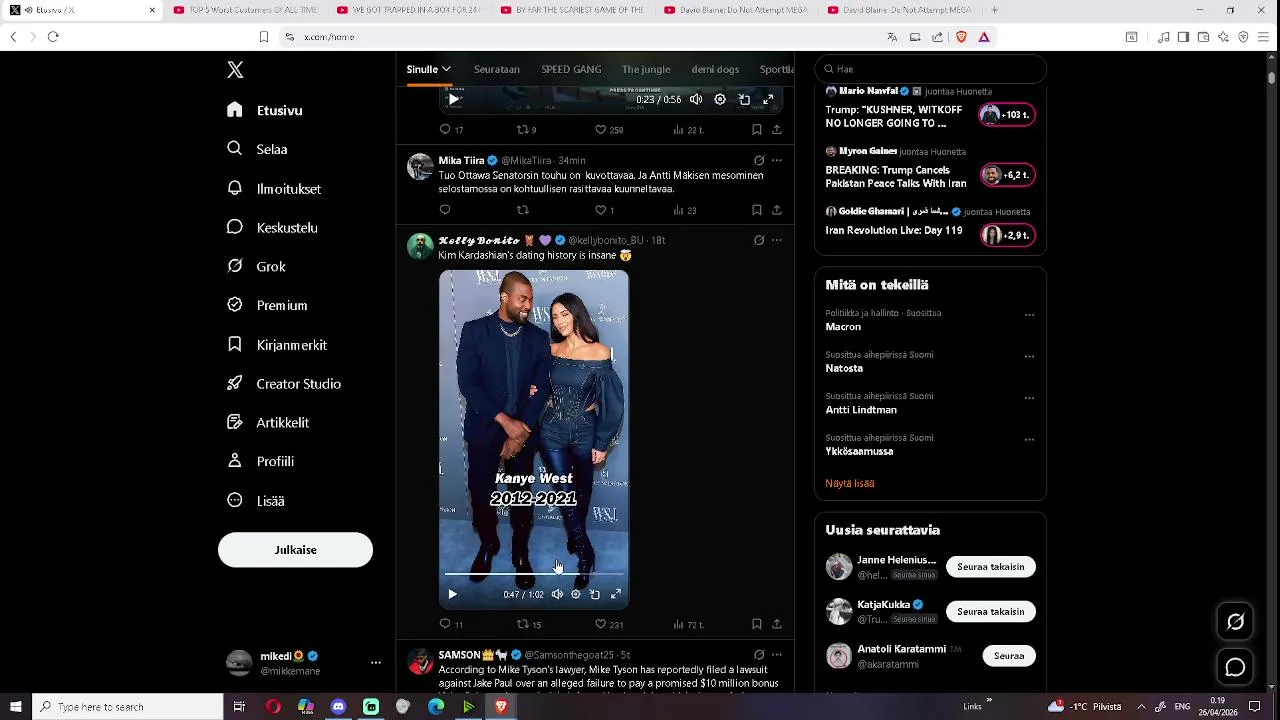Toggle Kanye West video picture-in-picture
The image size is (1280, 720).
[595, 594]
